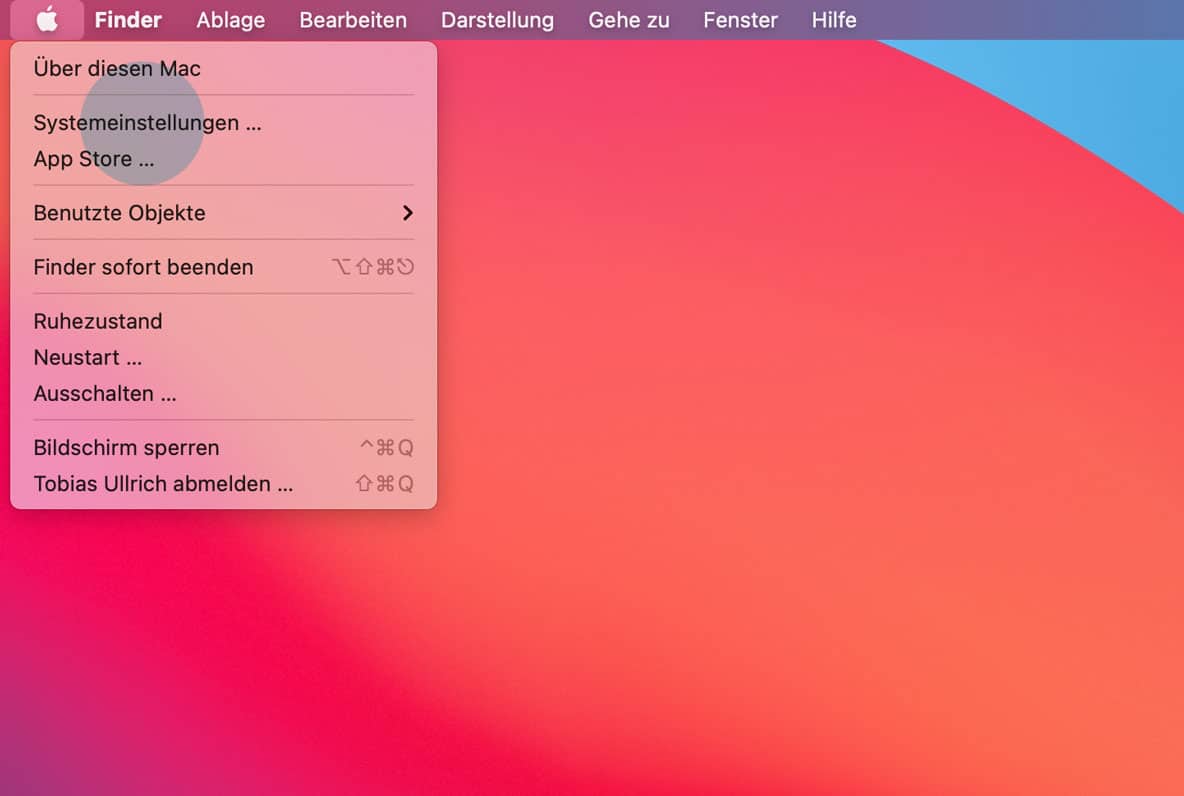This screenshot has height=796, width=1184.
Task: Open the Finder menu
Action: tap(128, 20)
